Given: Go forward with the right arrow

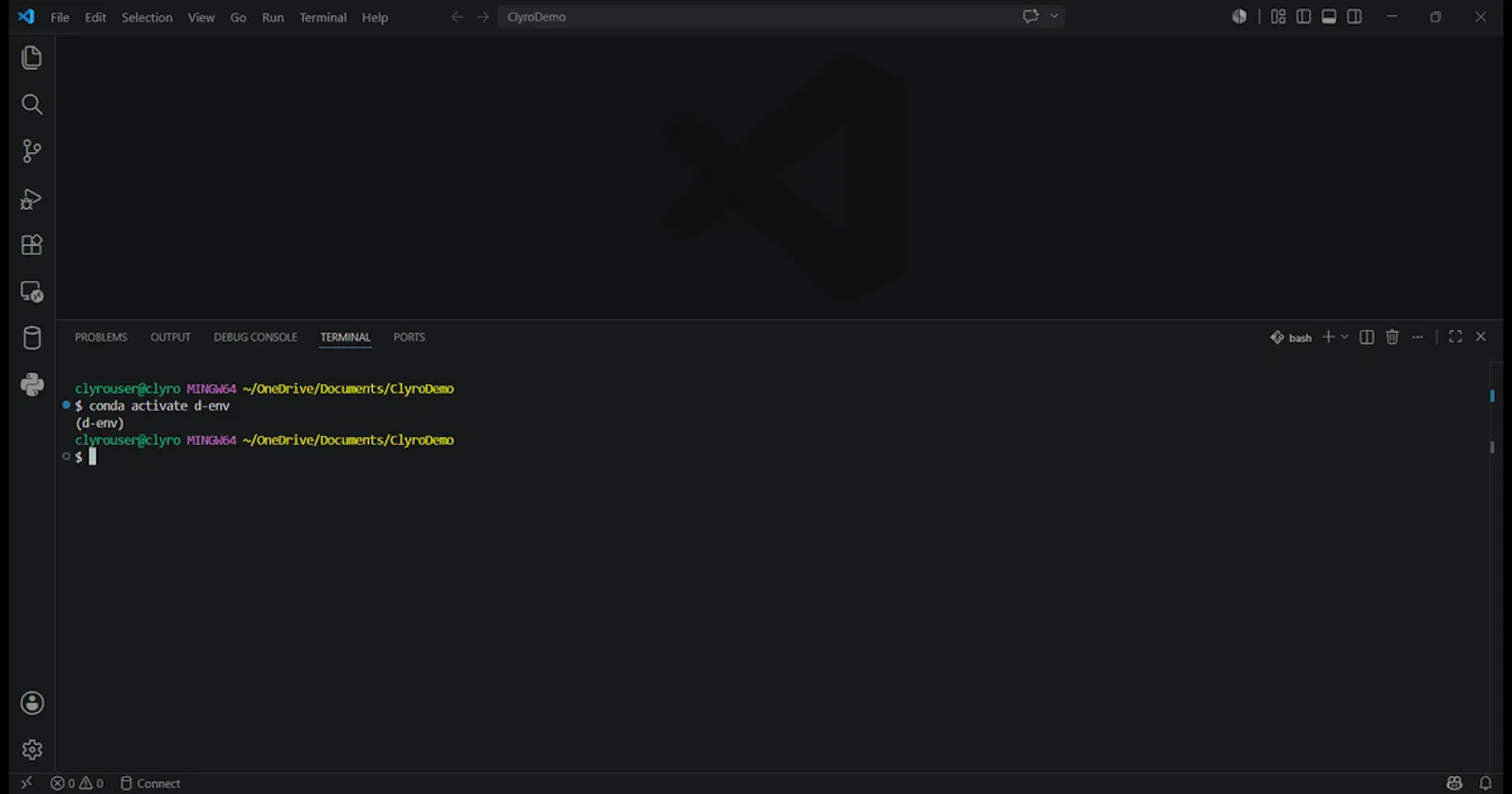Looking at the screenshot, I should (x=483, y=17).
